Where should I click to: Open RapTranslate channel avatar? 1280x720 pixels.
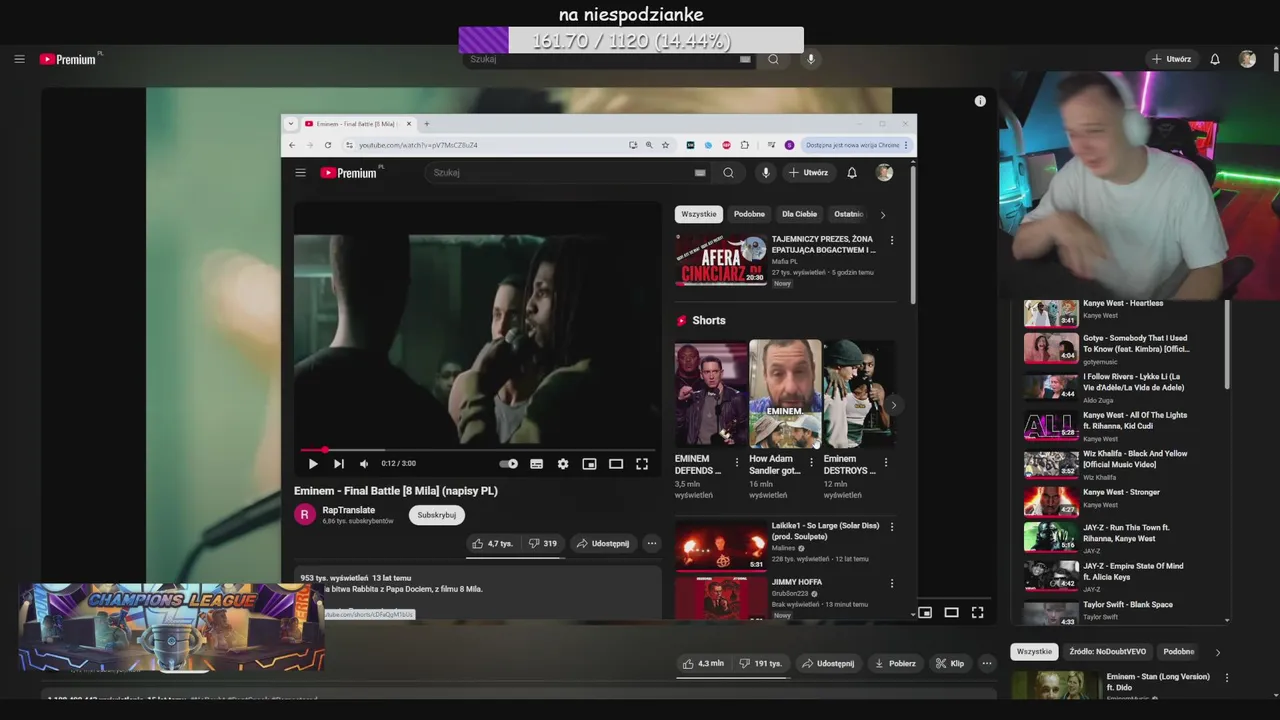(x=304, y=515)
